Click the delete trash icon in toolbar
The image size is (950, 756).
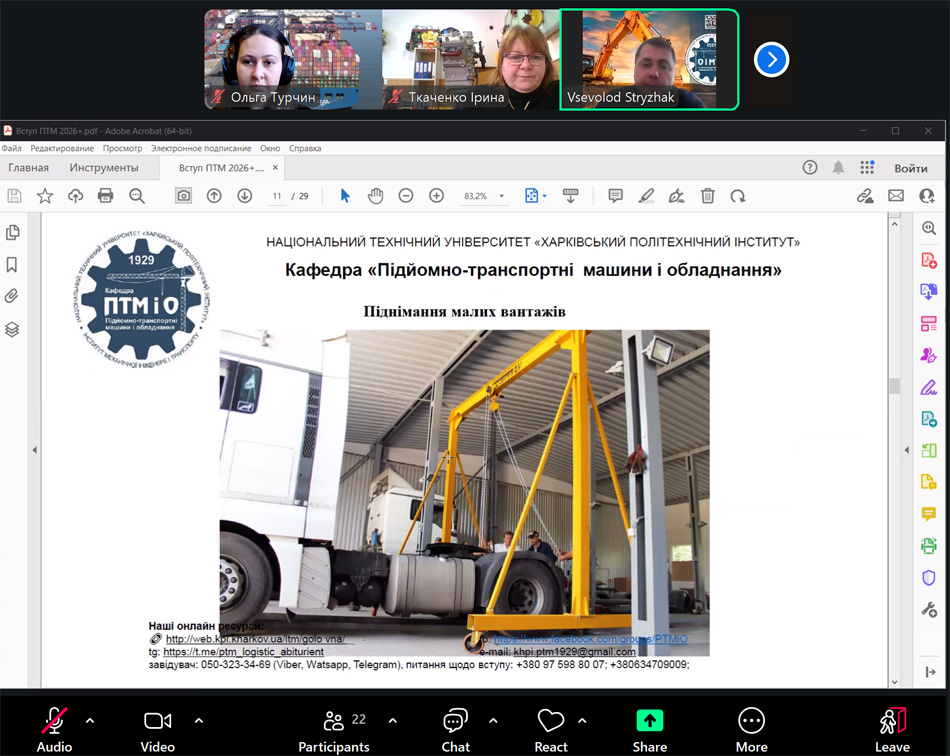coord(707,196)
